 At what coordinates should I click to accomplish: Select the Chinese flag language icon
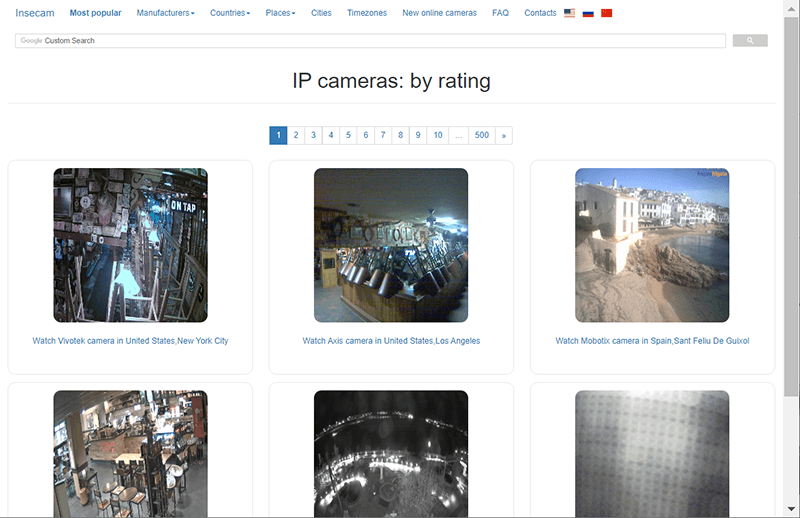click(x=606, y=13)
